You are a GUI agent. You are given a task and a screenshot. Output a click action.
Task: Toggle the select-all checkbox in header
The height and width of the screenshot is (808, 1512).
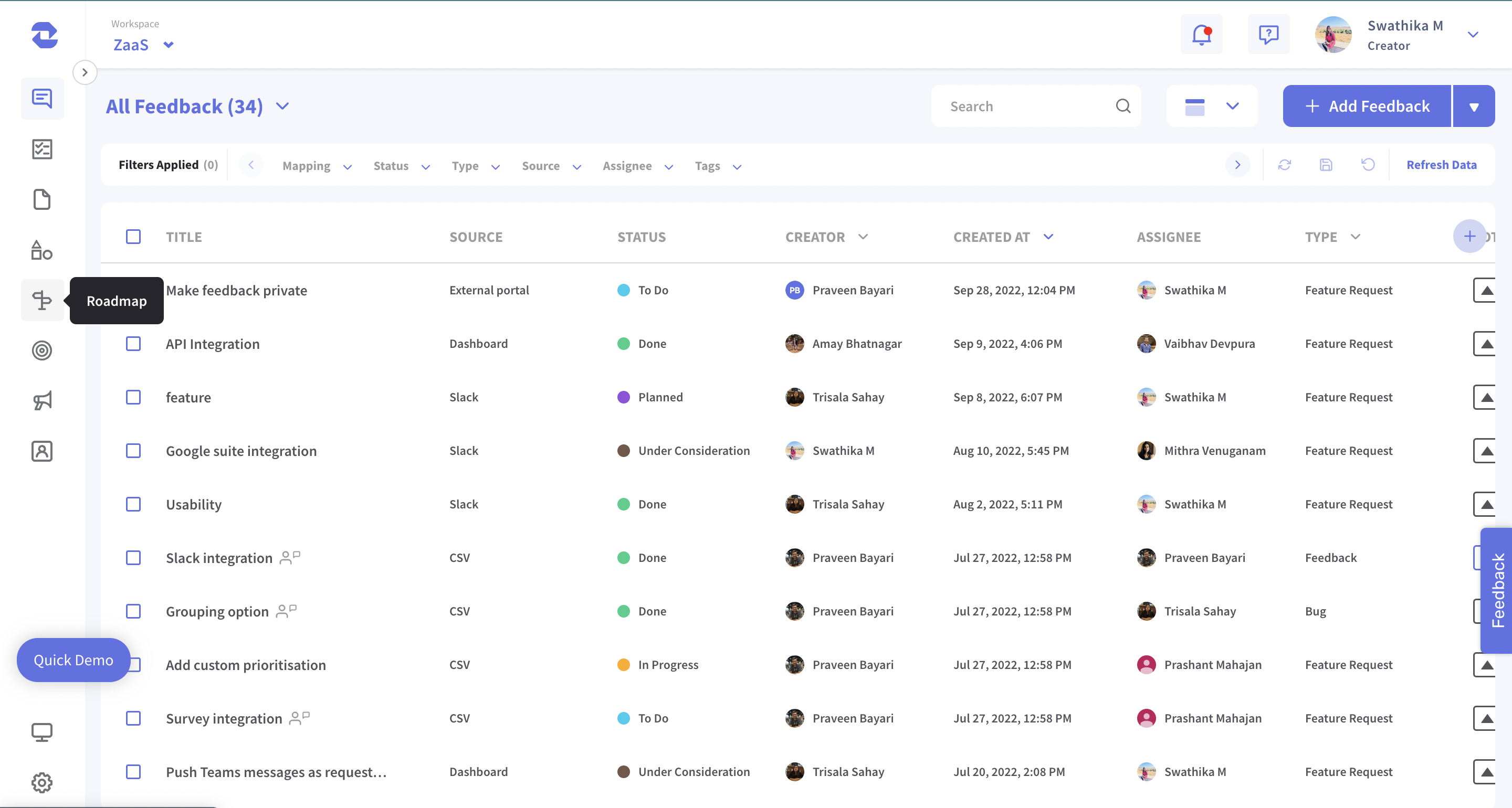pos(133,237)
